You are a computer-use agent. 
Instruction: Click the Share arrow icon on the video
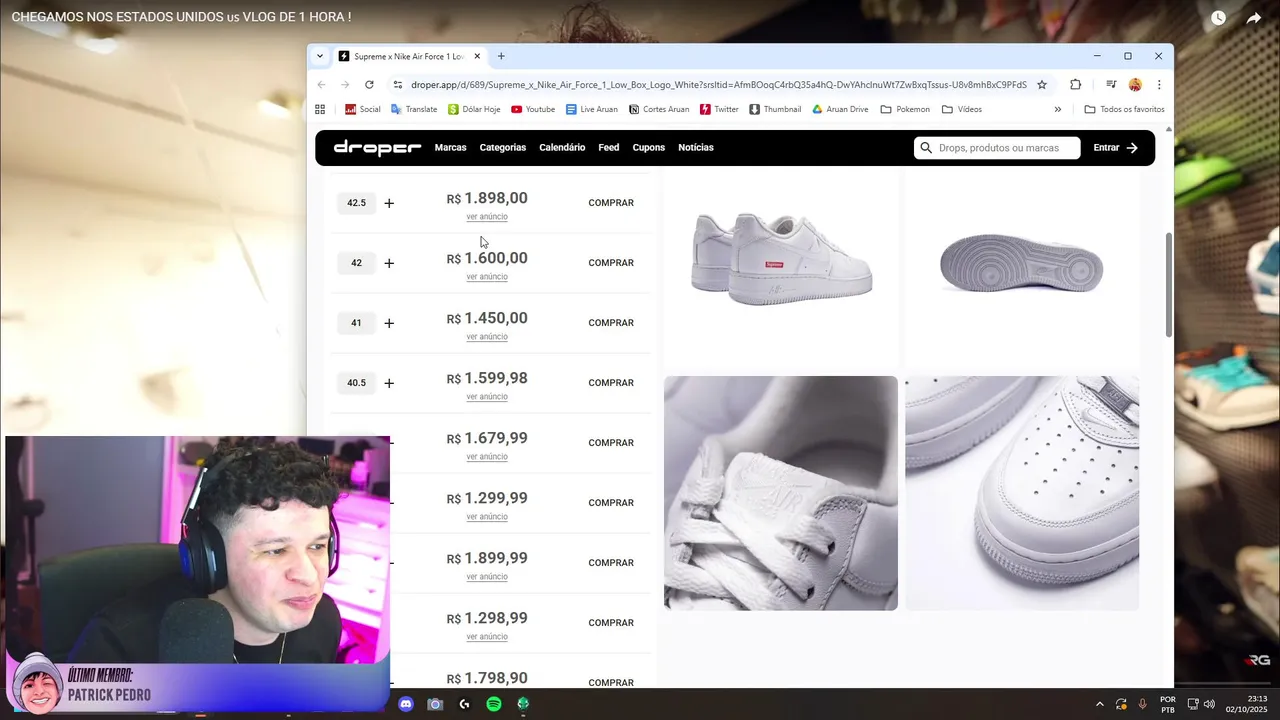pyautogui.click(x=1254, y=18)
